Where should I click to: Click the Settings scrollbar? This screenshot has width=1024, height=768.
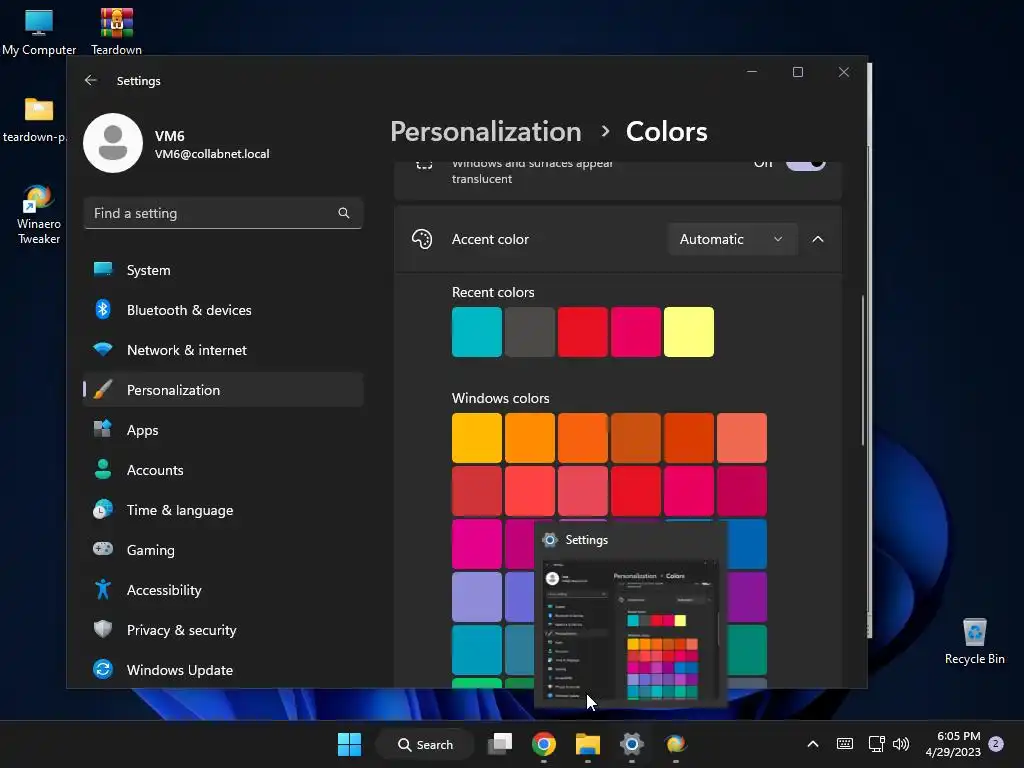[x=863, y=370]
